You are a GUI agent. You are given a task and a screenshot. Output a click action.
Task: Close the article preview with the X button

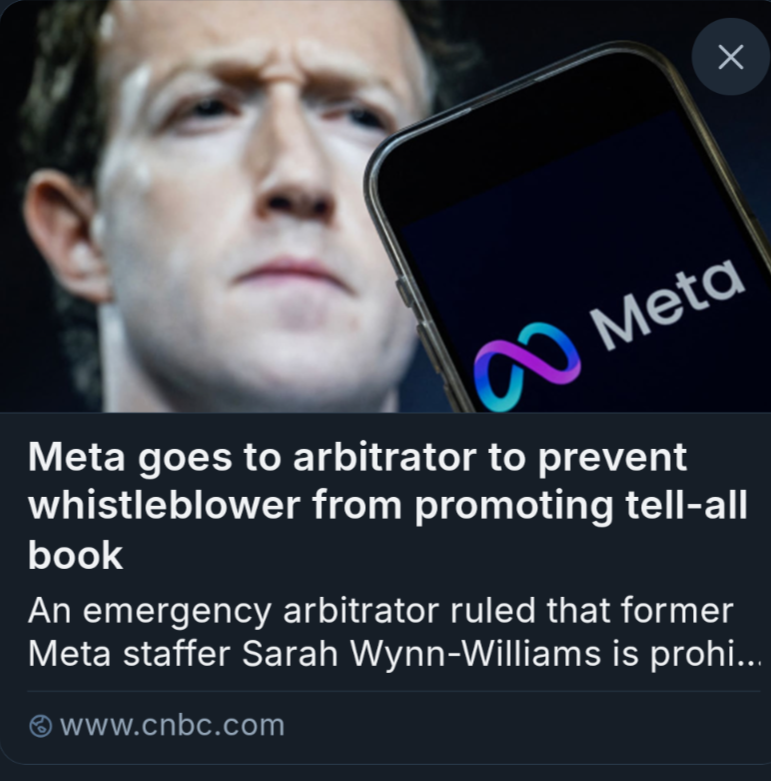click(730, 57)
